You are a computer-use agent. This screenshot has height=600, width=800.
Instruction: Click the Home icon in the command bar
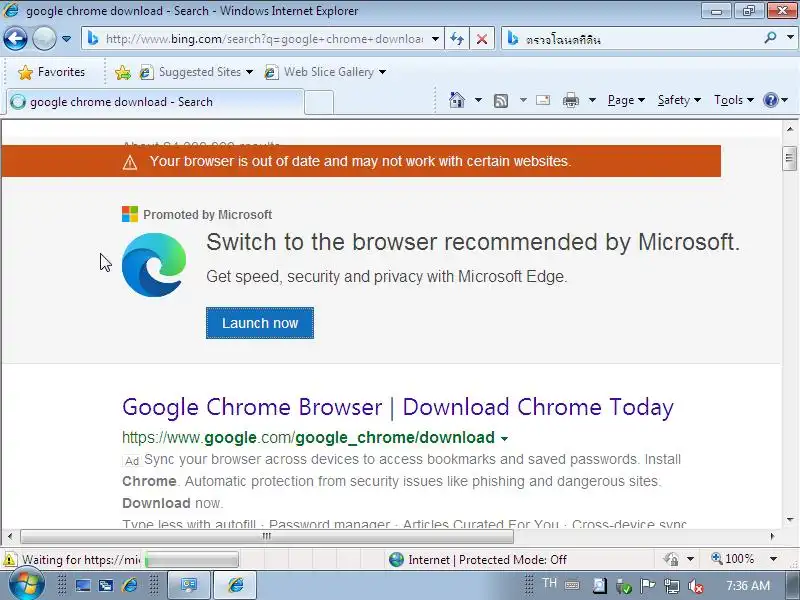457,100
